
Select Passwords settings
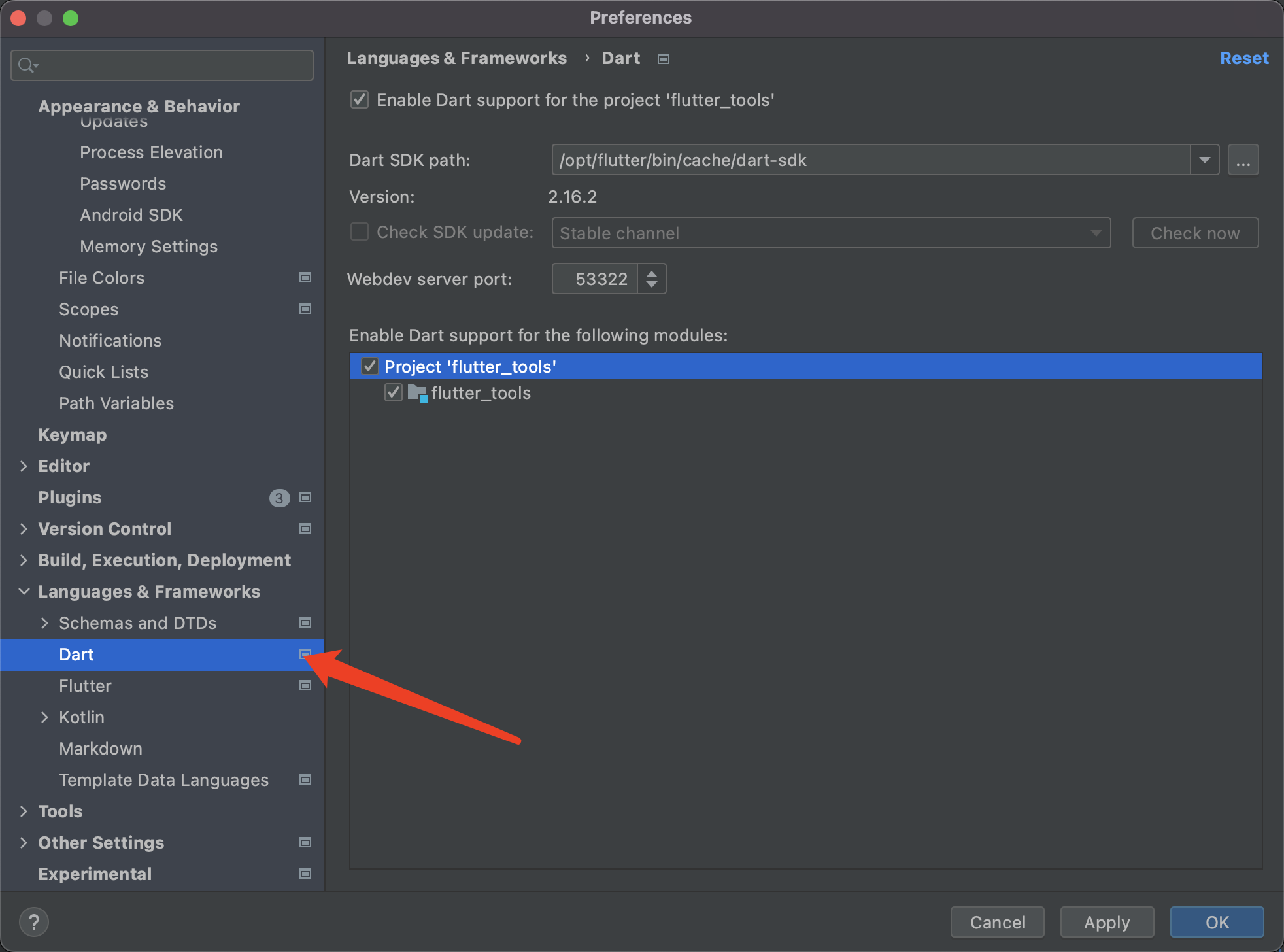coord(123,184)
